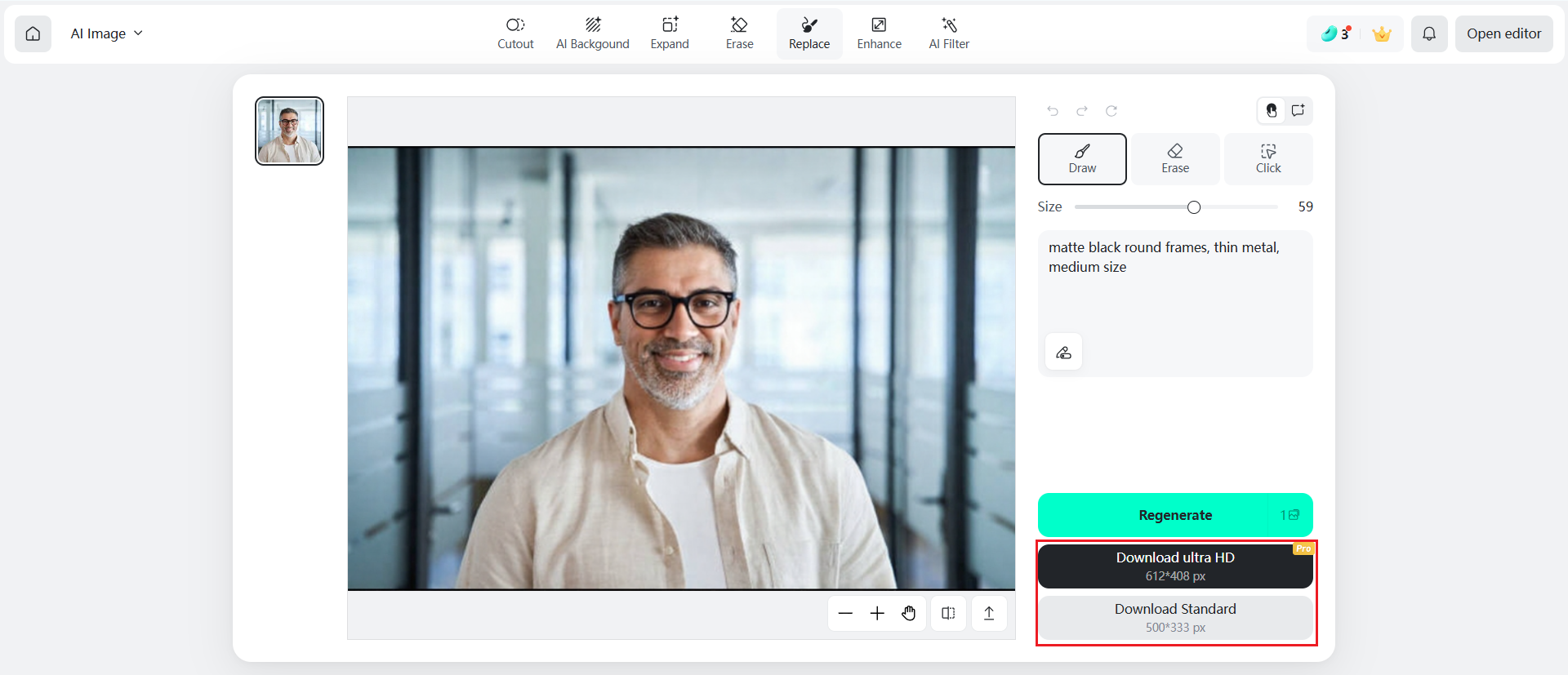Screen dimensions: 1568x675
Task: Select the portrait thumbnail in the sidebar
Action: click(289, 131)
